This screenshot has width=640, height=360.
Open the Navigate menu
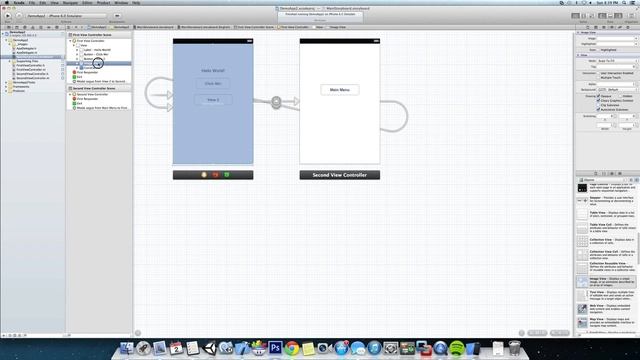70,2
